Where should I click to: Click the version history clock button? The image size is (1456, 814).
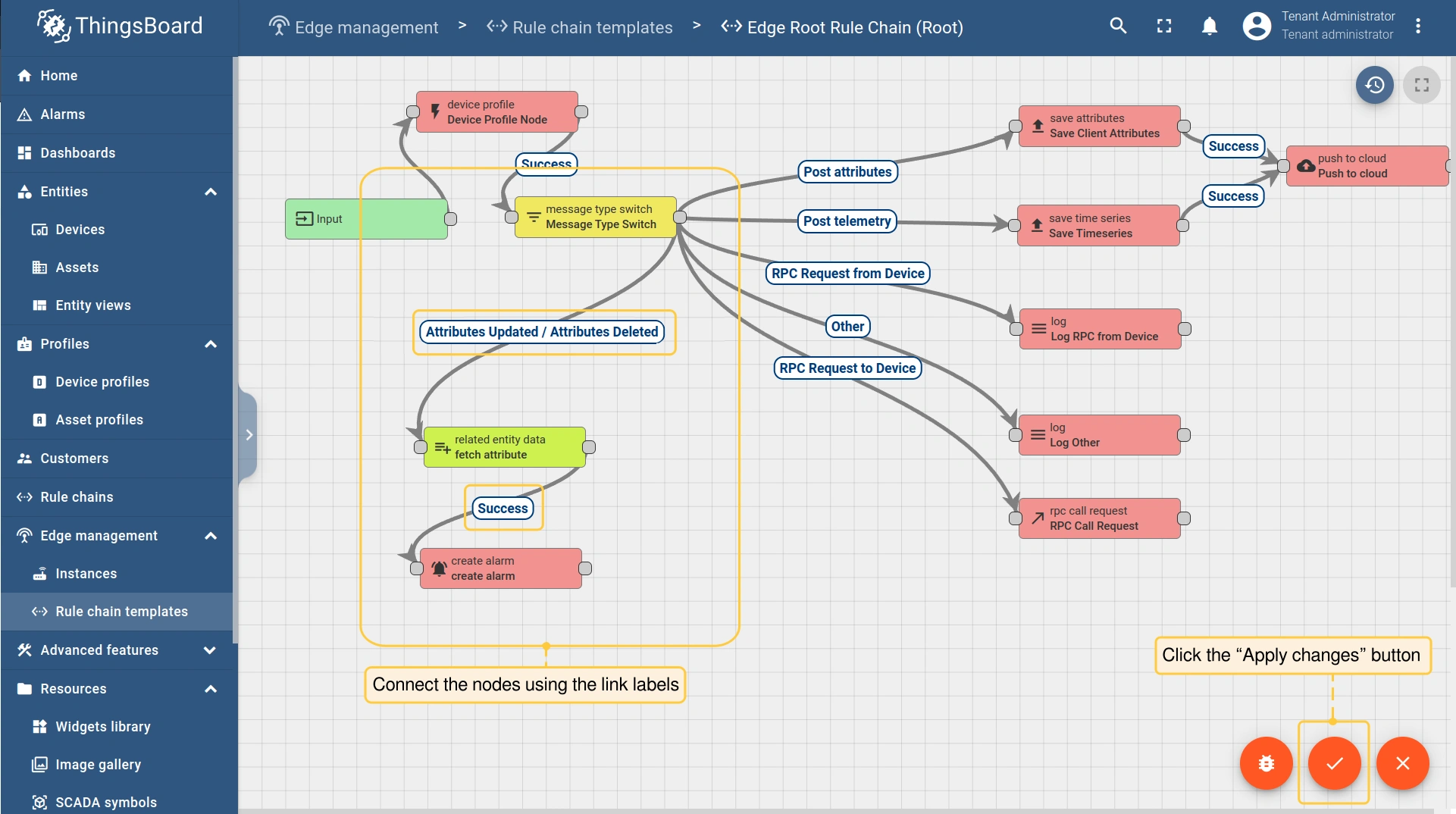[1375, 85]
